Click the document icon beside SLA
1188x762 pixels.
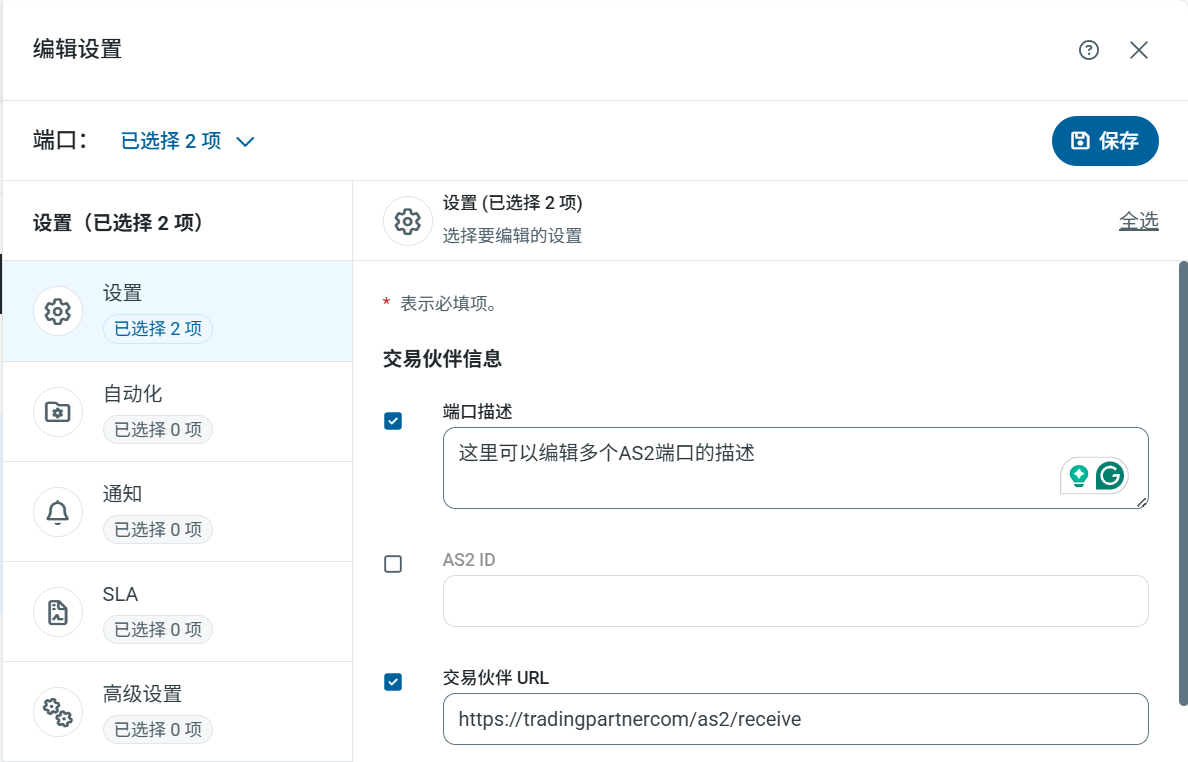pyautogui.click(x=58, y=612)
